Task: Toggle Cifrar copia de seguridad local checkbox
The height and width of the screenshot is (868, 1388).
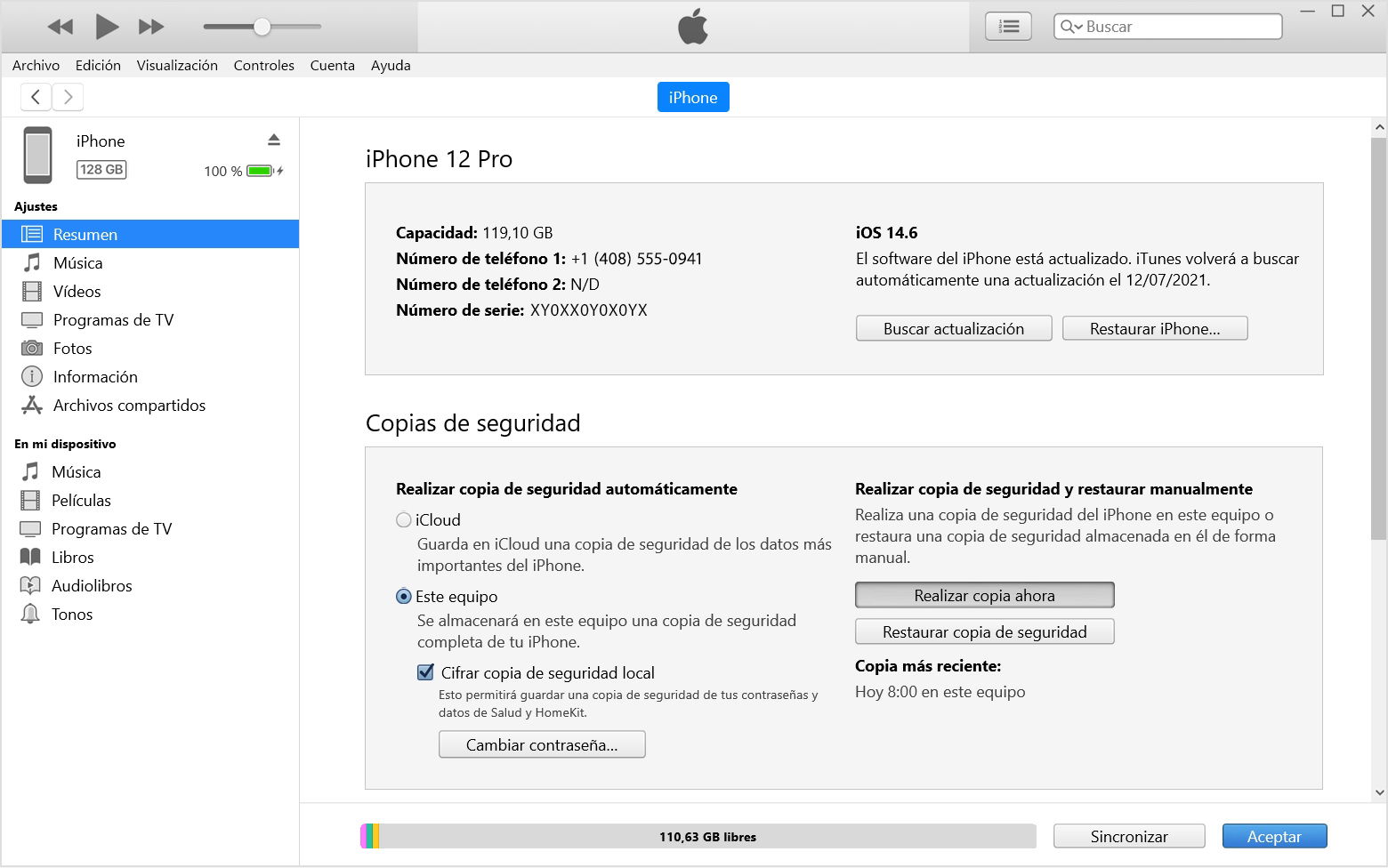Action: coord(425,672)
